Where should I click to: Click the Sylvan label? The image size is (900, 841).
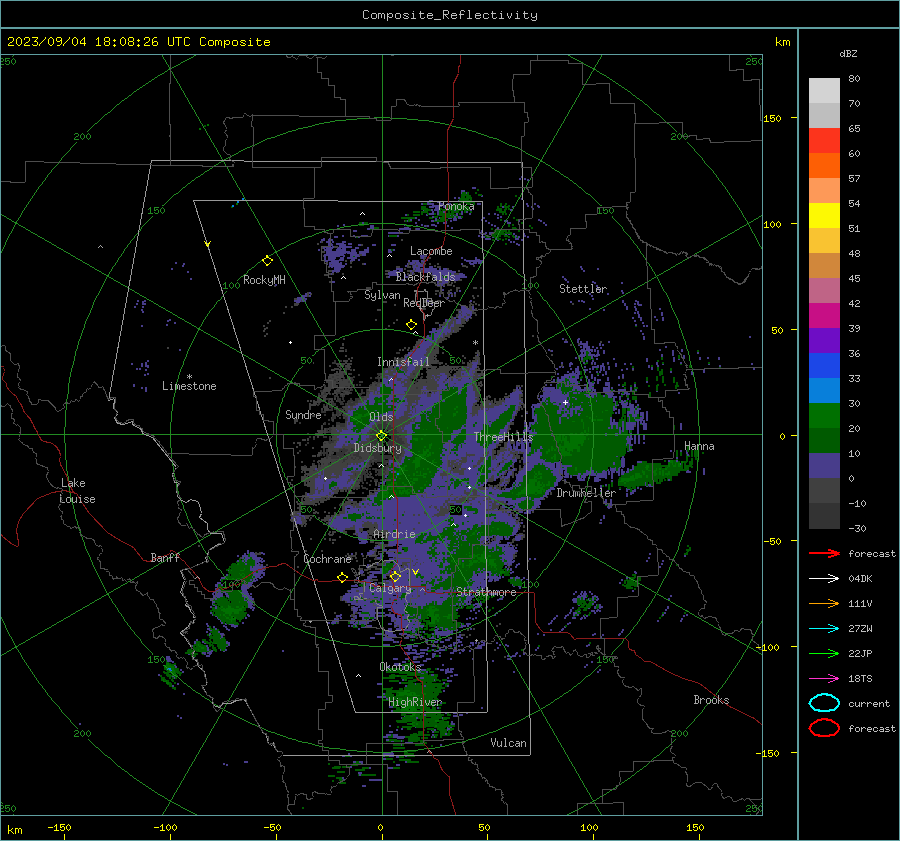pyautogui.click(x=382, y=295)
